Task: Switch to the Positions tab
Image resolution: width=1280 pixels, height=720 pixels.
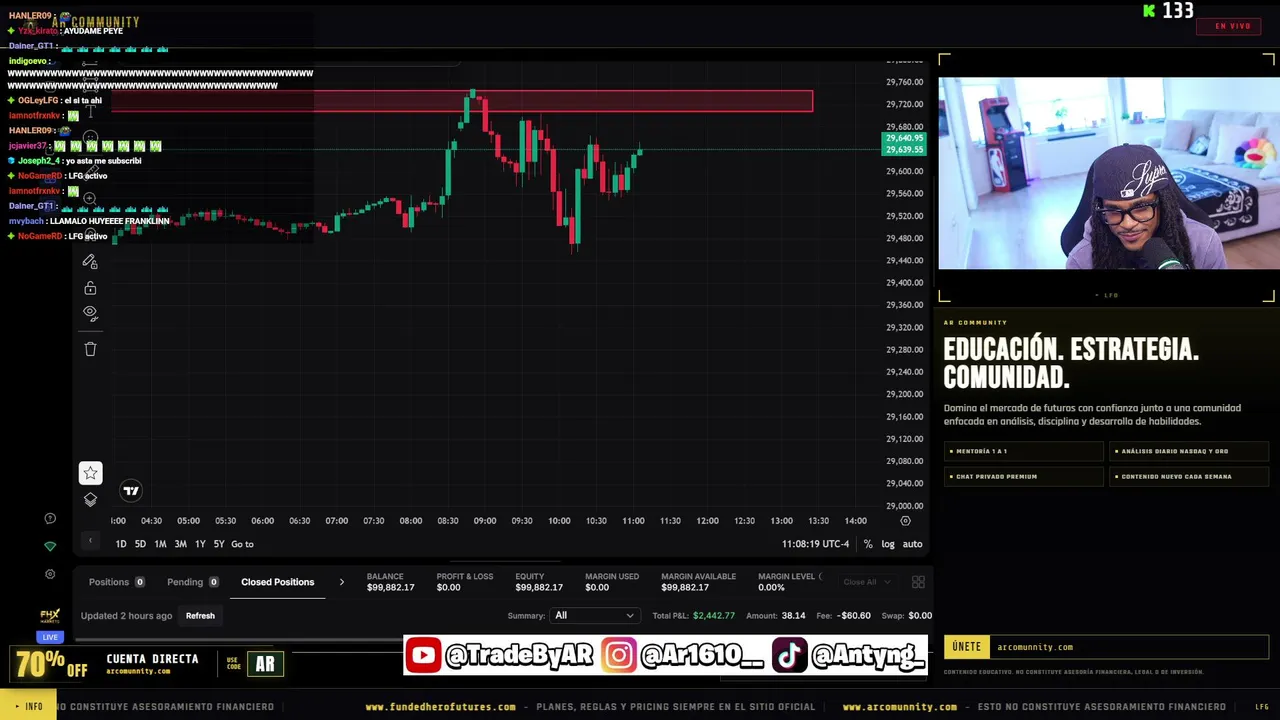Action: [x=117, y=582]
